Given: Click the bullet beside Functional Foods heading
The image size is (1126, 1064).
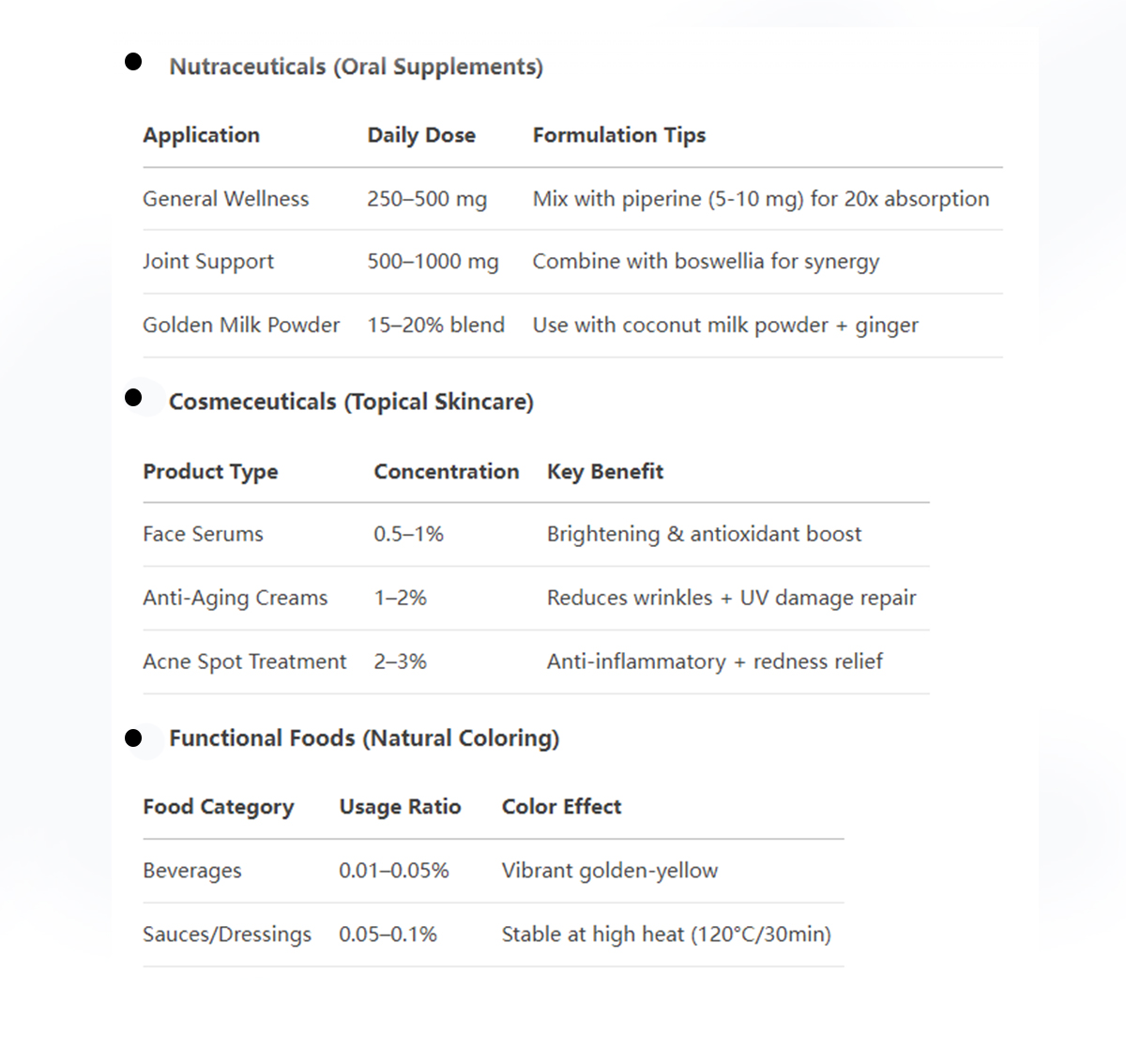Looking at the screenshot, I should click(133, 738).
